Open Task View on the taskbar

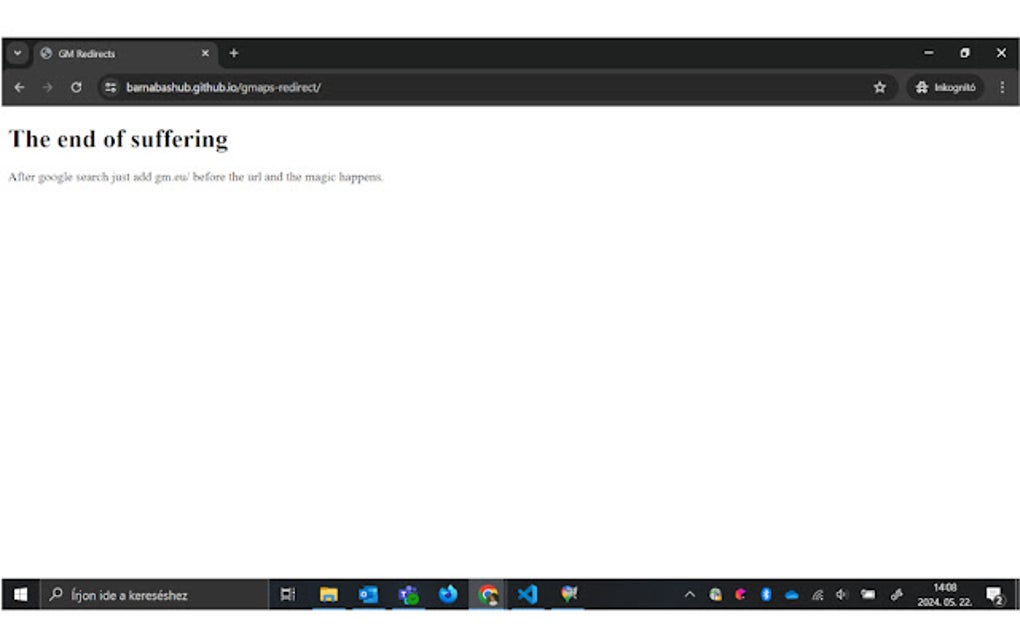point(287,594)
